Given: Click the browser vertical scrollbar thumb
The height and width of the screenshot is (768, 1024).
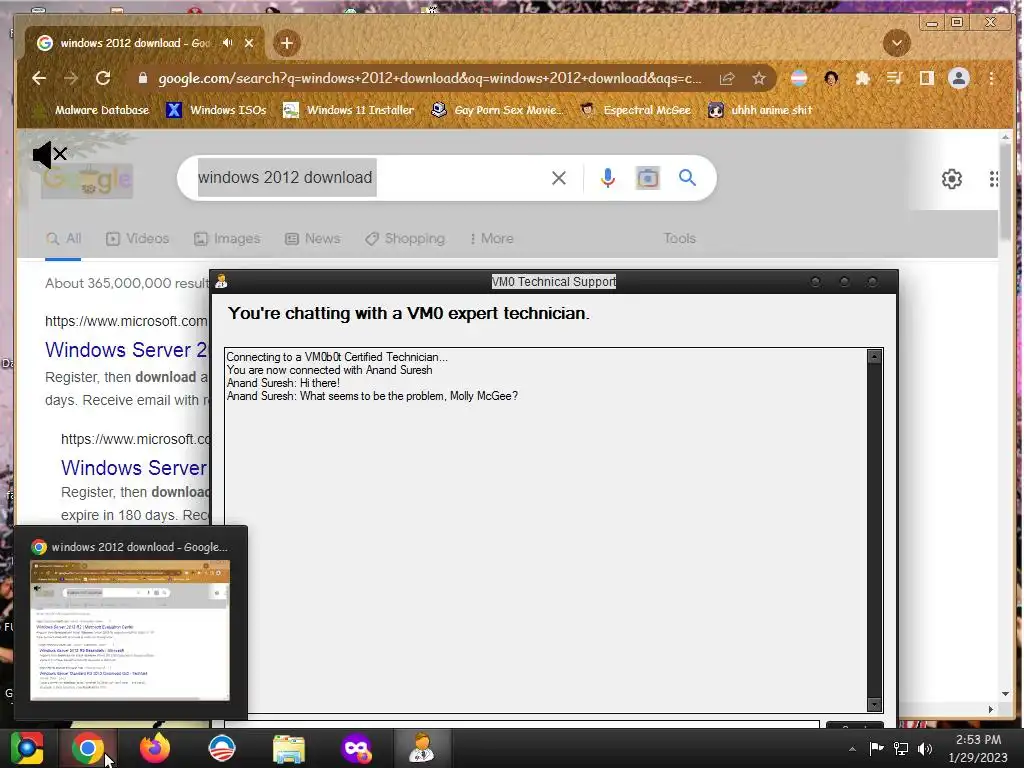Looking at the screenshot, I should coord(1005,191).
